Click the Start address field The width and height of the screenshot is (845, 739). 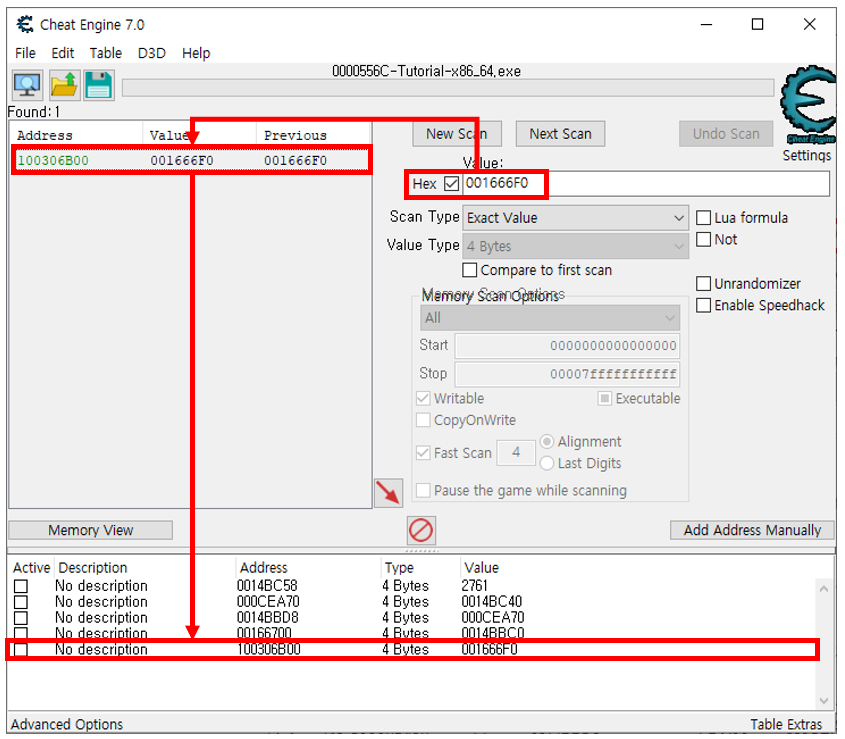pos(567,346)
